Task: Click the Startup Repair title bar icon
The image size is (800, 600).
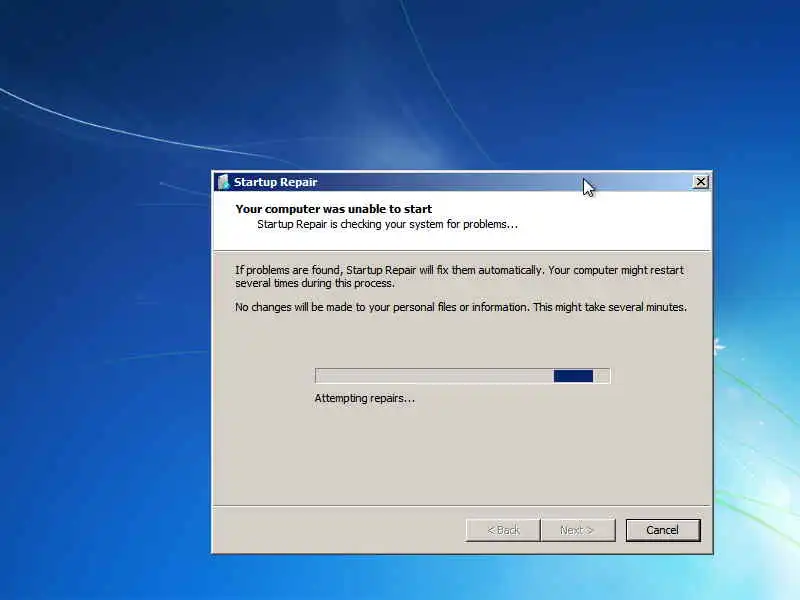Action: coord(223,182)
